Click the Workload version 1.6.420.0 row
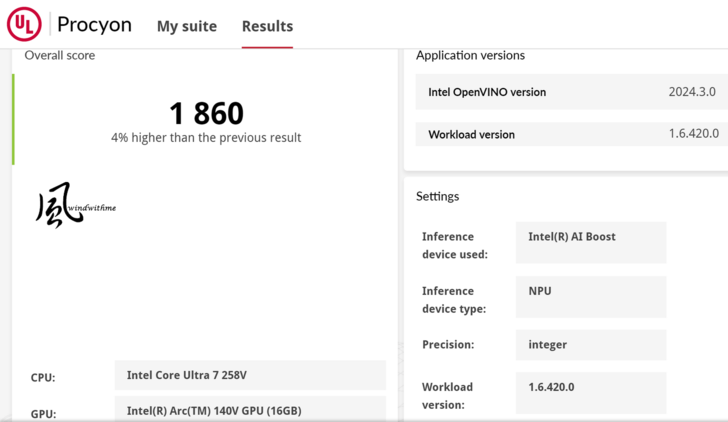Image resolution: width=728 pixels, height=422 pixels. click(571, 134)
